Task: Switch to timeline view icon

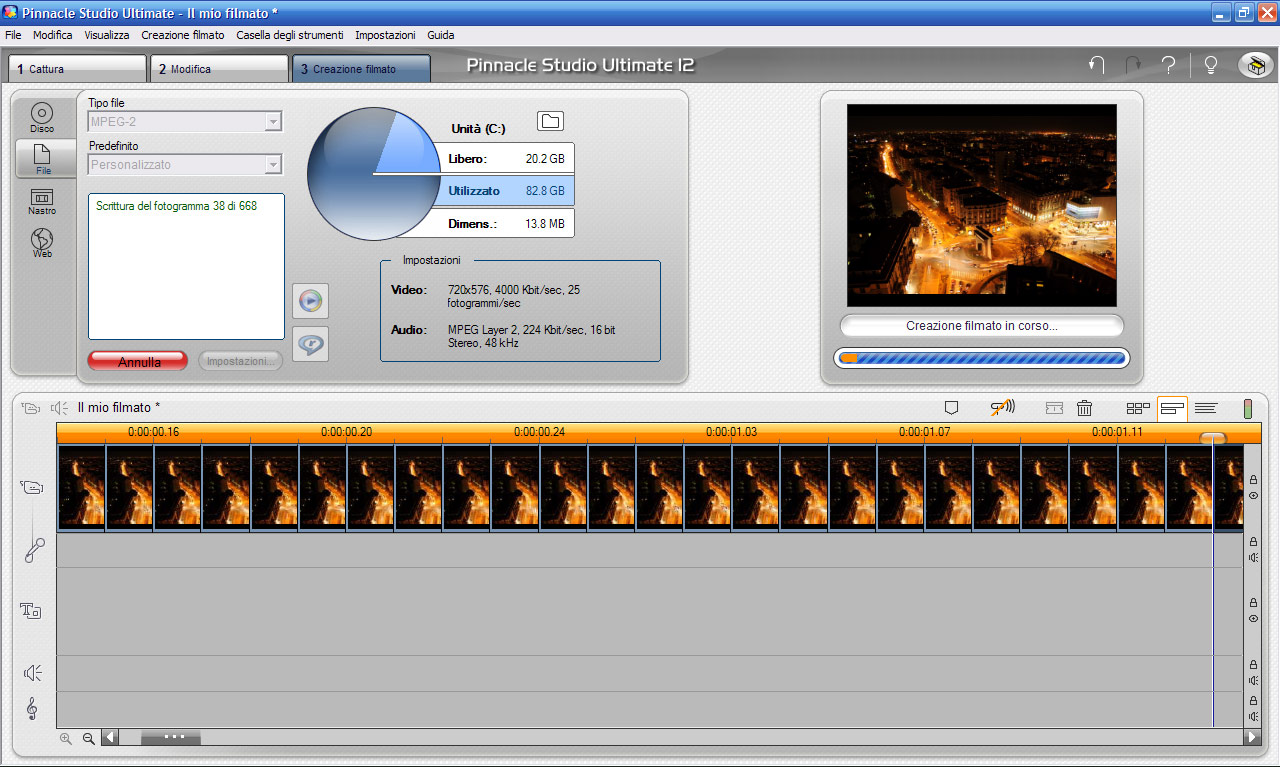Action: click(1173, 408)
